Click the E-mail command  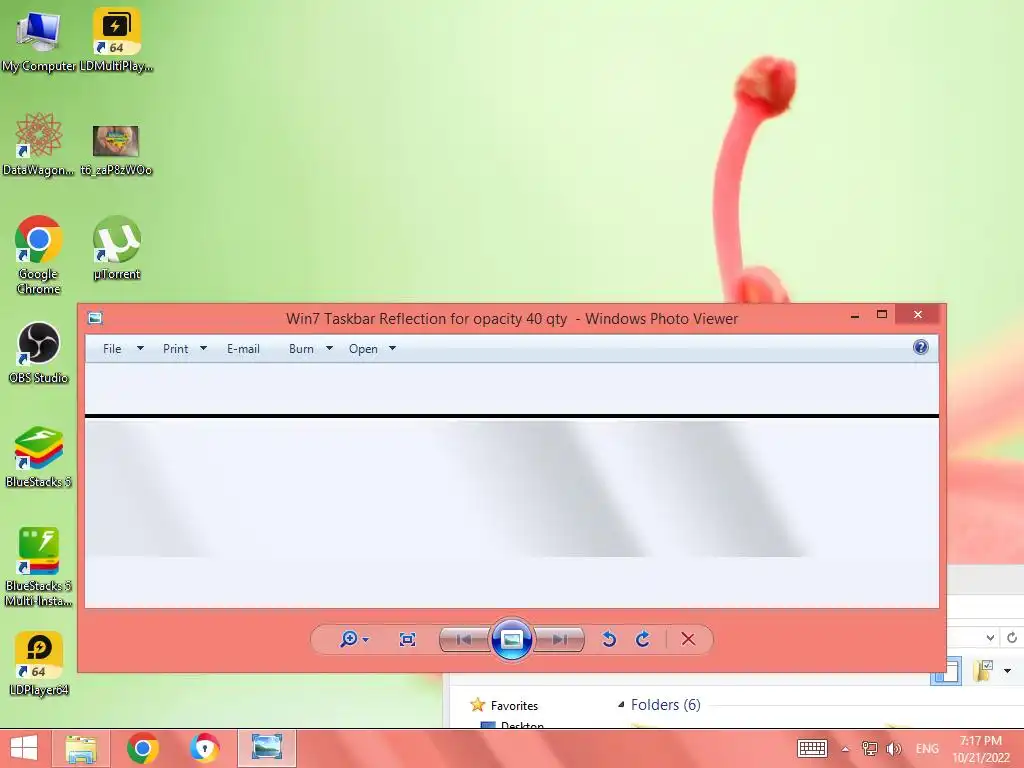coord(244,349)
